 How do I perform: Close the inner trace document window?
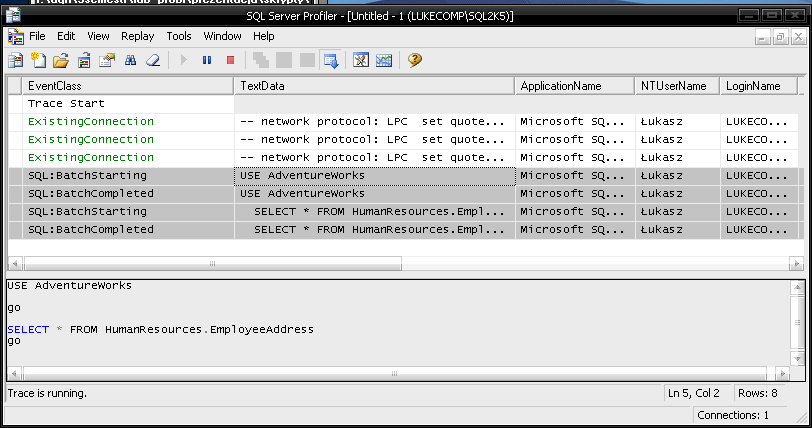click(x=799, y=37)
